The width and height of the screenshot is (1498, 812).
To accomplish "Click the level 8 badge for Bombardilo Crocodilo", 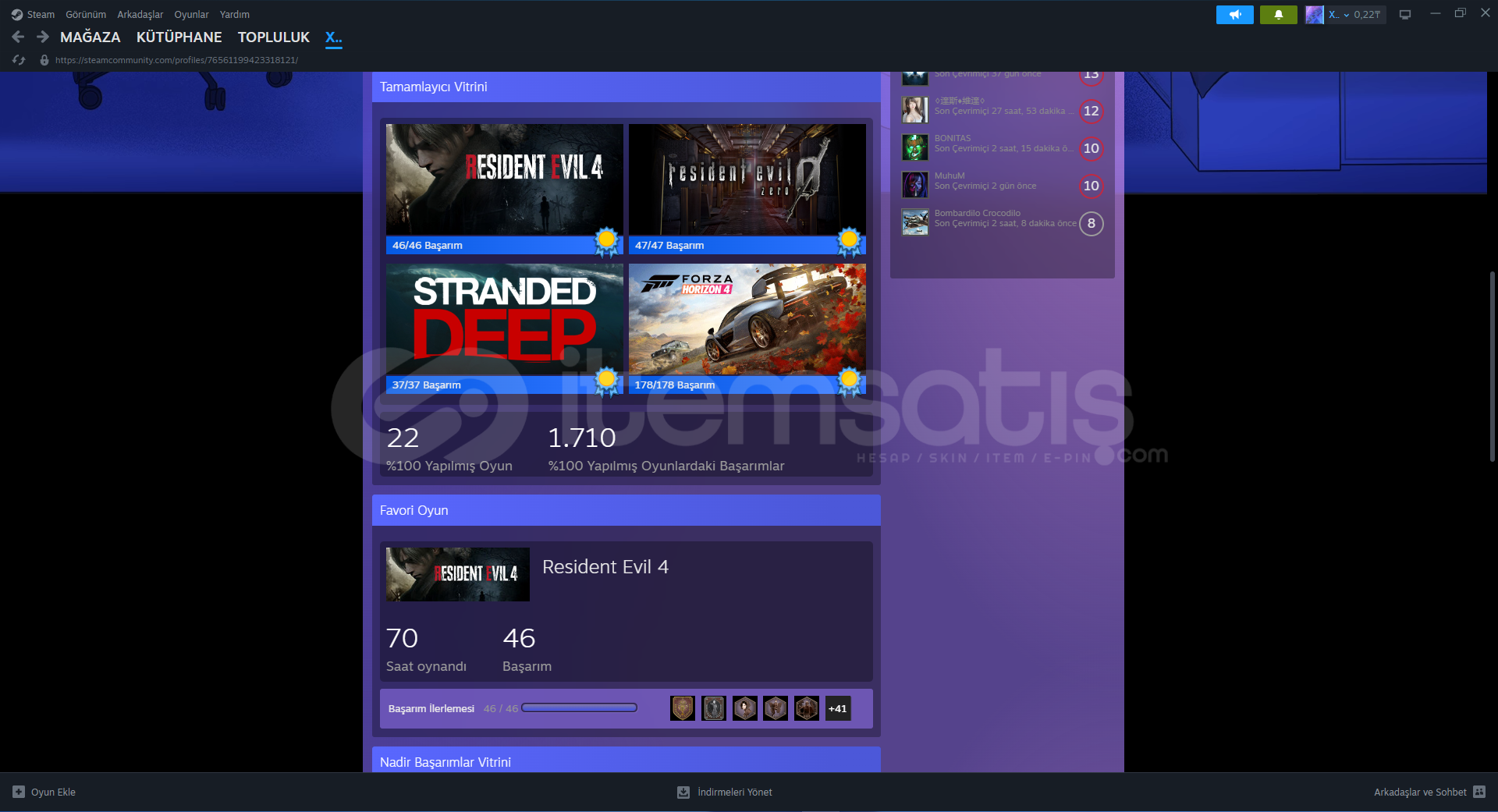I will click(x=1091, y=223).
